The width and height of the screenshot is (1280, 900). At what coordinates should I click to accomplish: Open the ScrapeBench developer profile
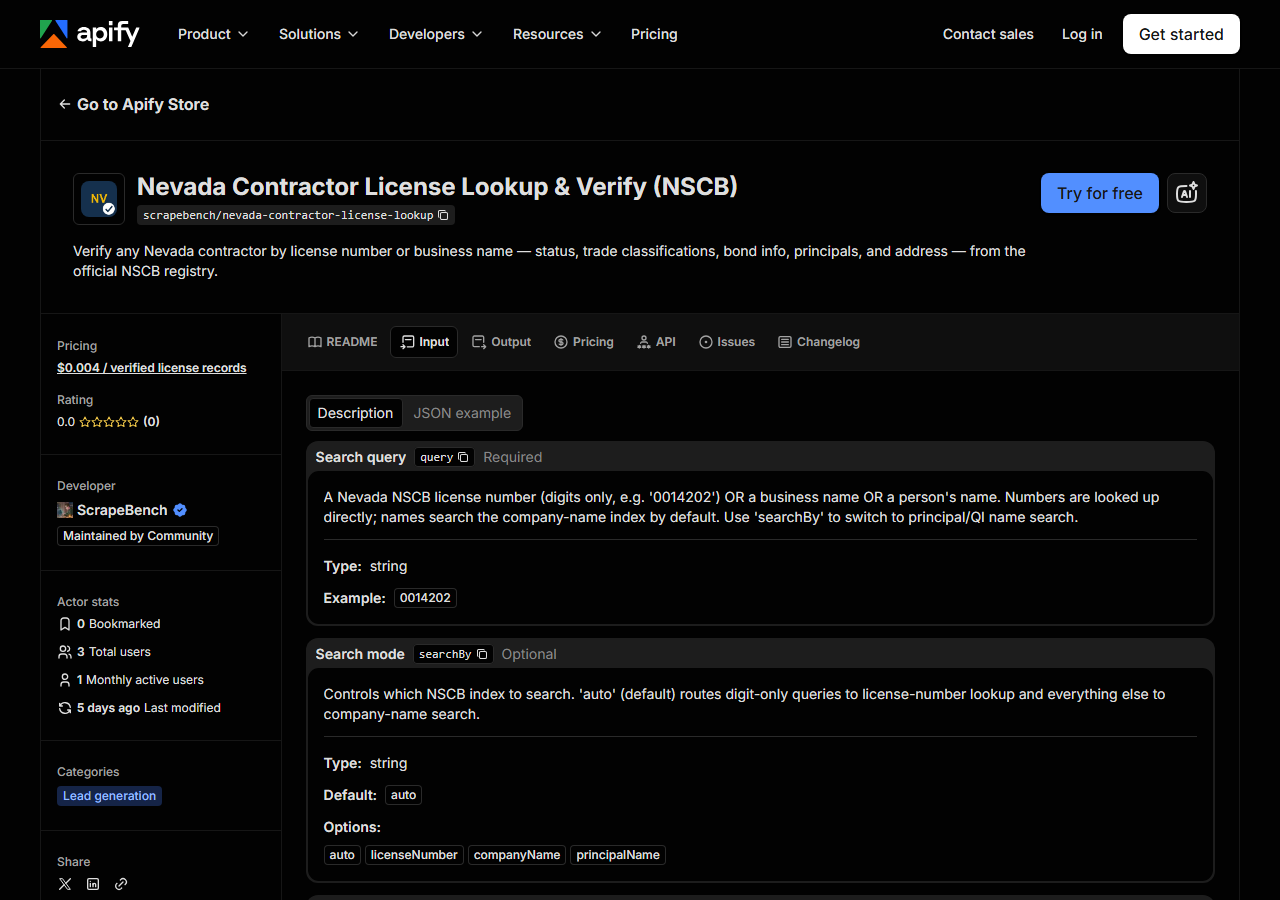(x=122, y=510)
